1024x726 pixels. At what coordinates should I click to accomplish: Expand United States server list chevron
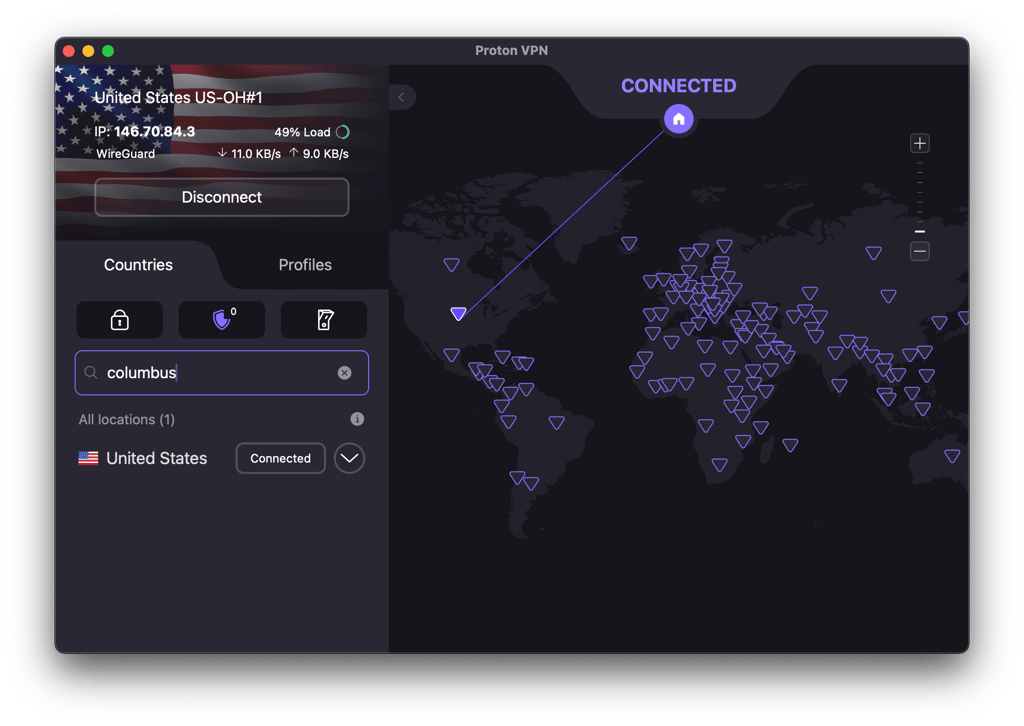349,458
